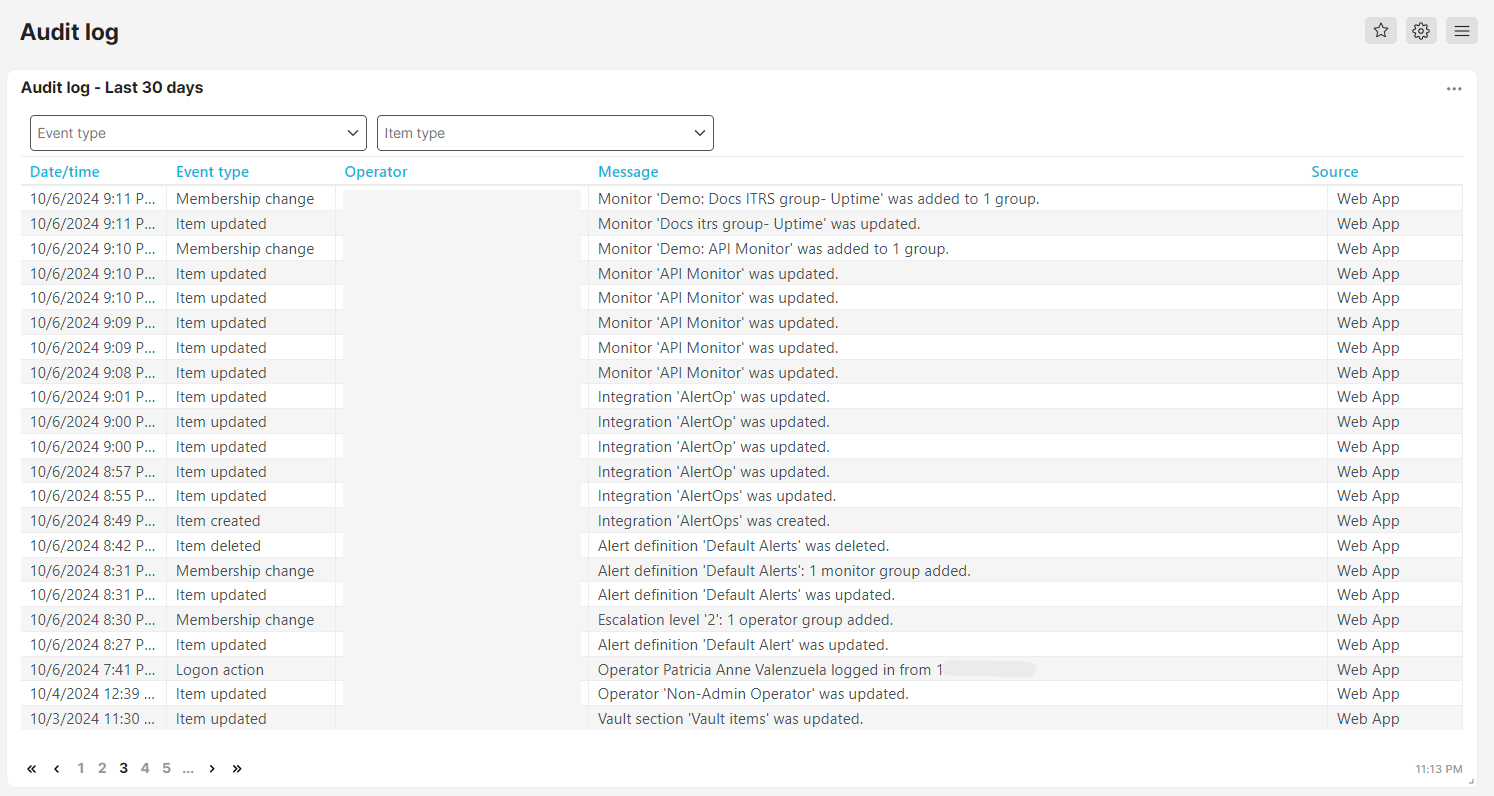This screenshot has height=796, width=1494.
Task: Open the tile options ellipsis menu
Action: pyautogui.click(x=1454, y=89)
